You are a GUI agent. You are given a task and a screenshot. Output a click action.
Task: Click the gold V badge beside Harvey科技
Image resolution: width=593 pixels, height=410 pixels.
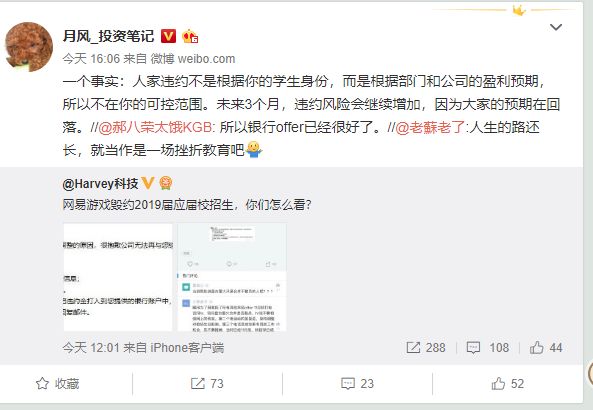tap(147, 183)
